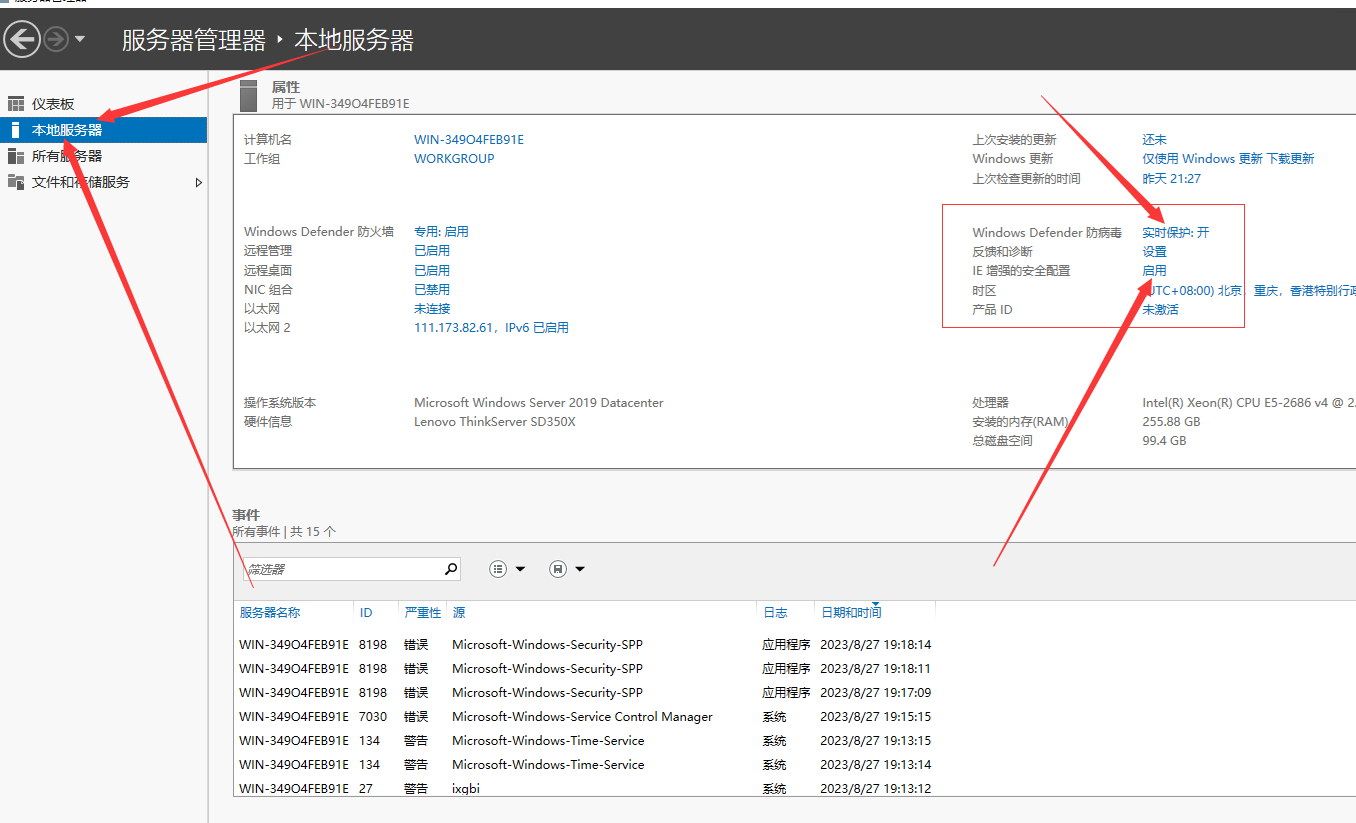Click the 实时保护: 开 Windows Defender link
This screenshot has width=1356, height=823.
point(1175,232)
